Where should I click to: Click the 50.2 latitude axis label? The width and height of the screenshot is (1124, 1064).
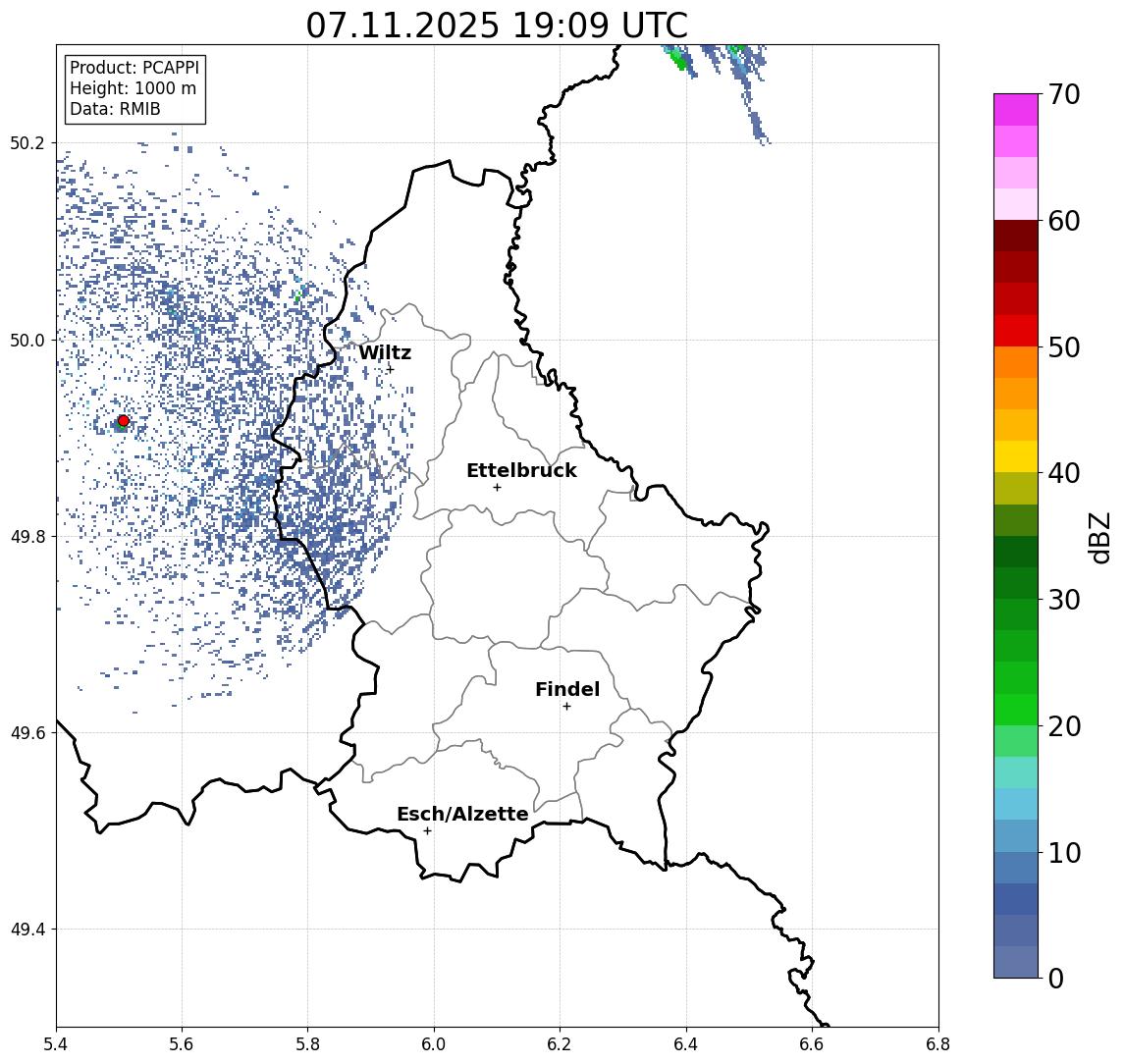[x=27, y=142]
